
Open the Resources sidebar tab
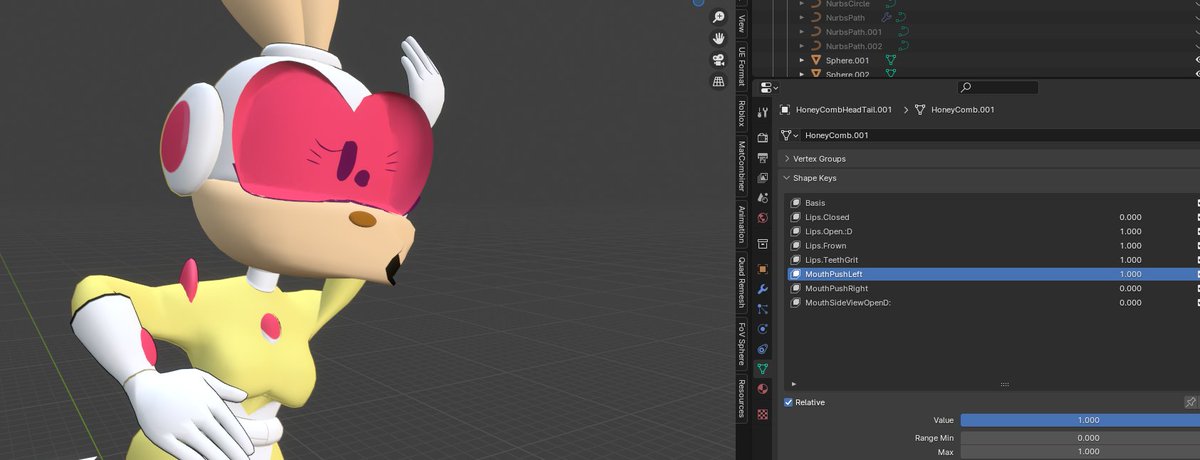[741, 398]
